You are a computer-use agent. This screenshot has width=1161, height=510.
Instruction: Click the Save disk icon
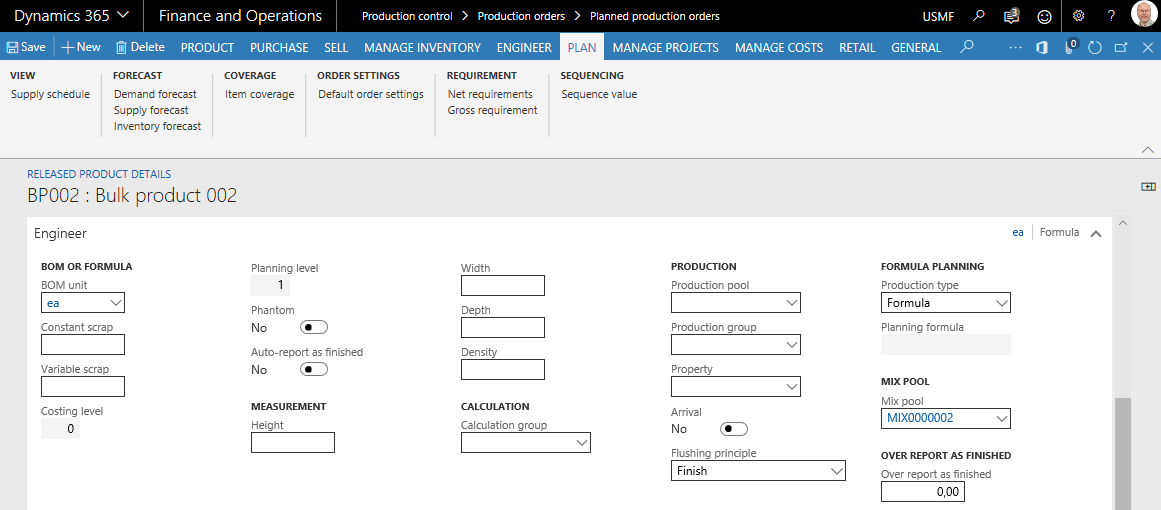[13, 47]
